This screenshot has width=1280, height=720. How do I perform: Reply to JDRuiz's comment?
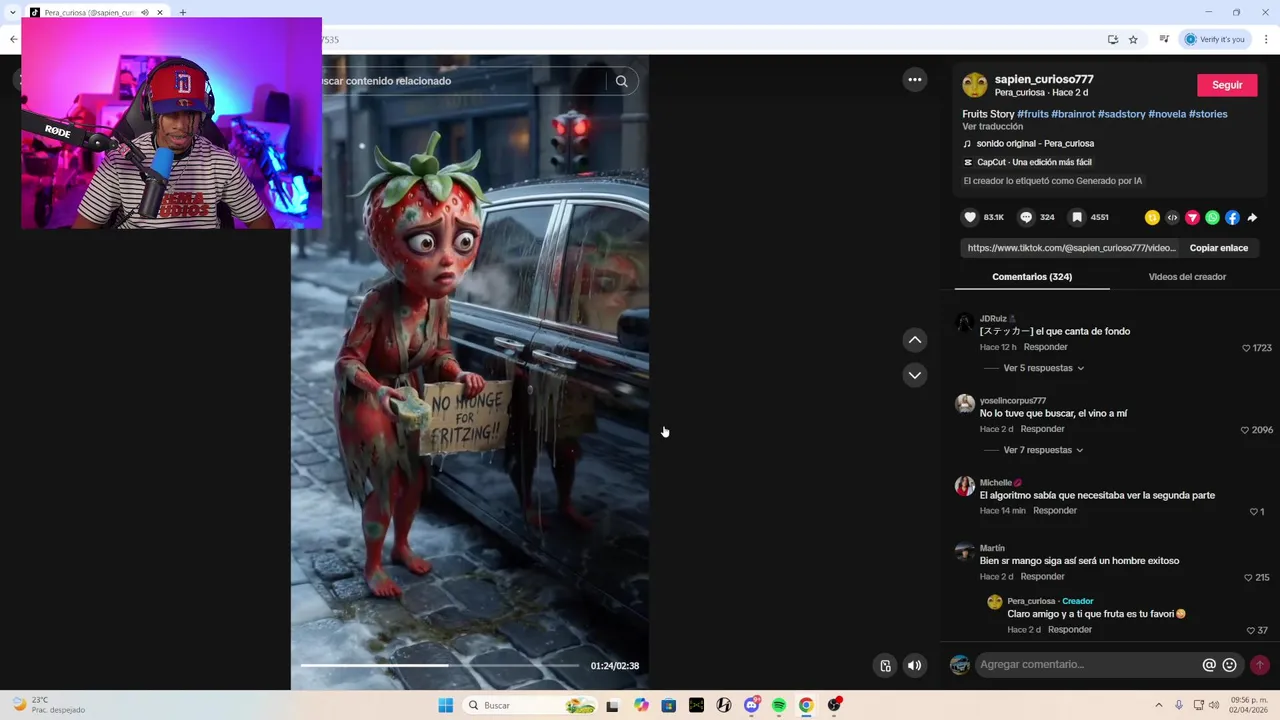(1045, 347)
